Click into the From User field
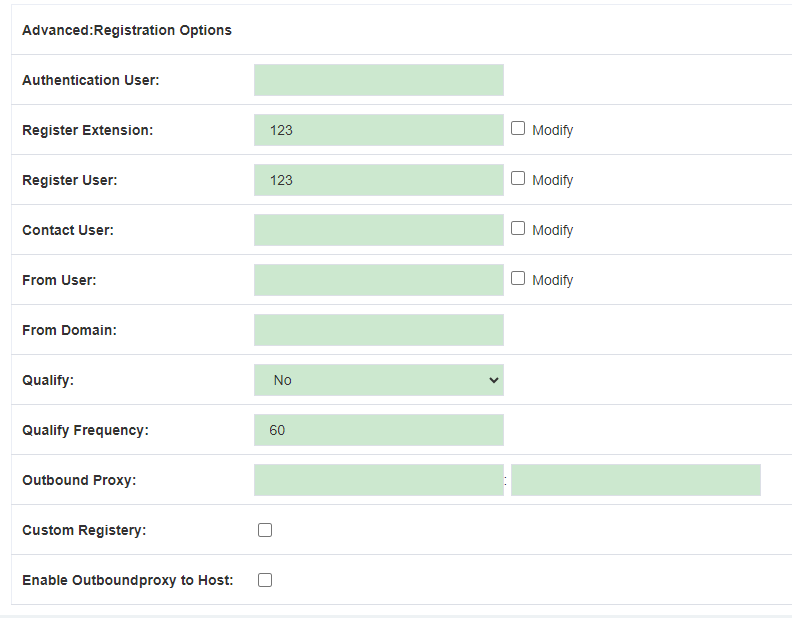792x618 pixels. [x=379, y=280]
